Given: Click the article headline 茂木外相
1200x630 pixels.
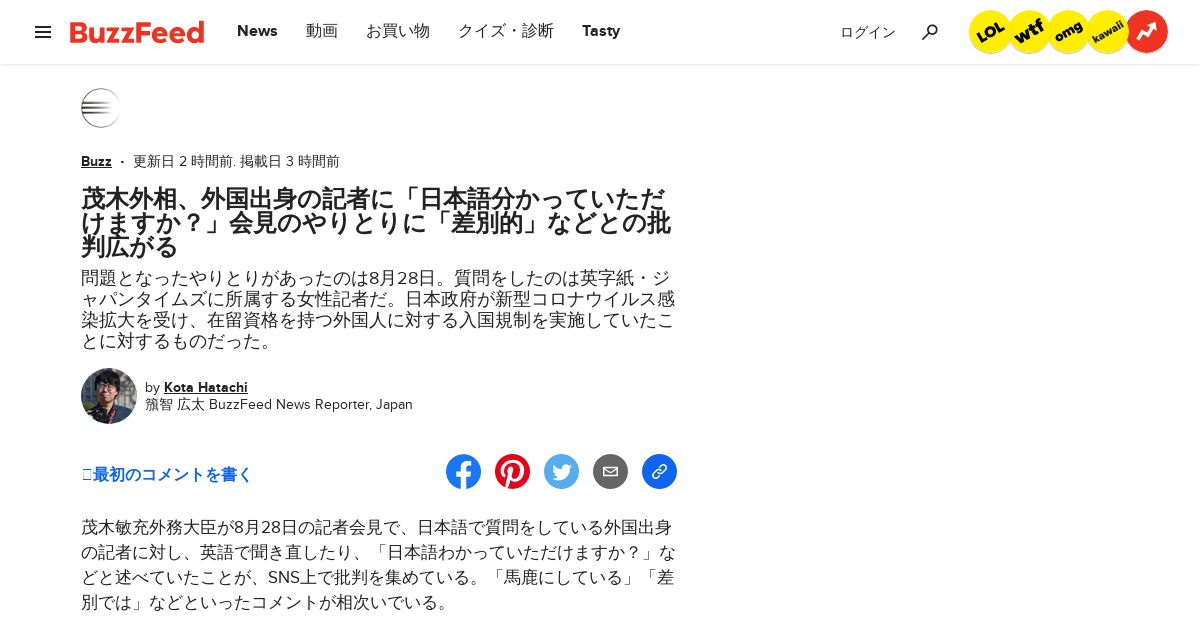Looking at the screenshot, I should pos(376,222).
